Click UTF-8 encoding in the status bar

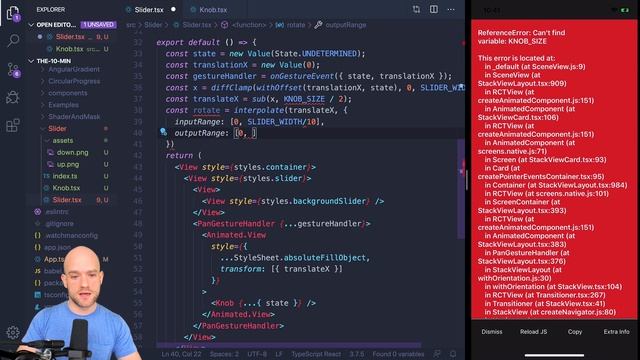point(257,354)
